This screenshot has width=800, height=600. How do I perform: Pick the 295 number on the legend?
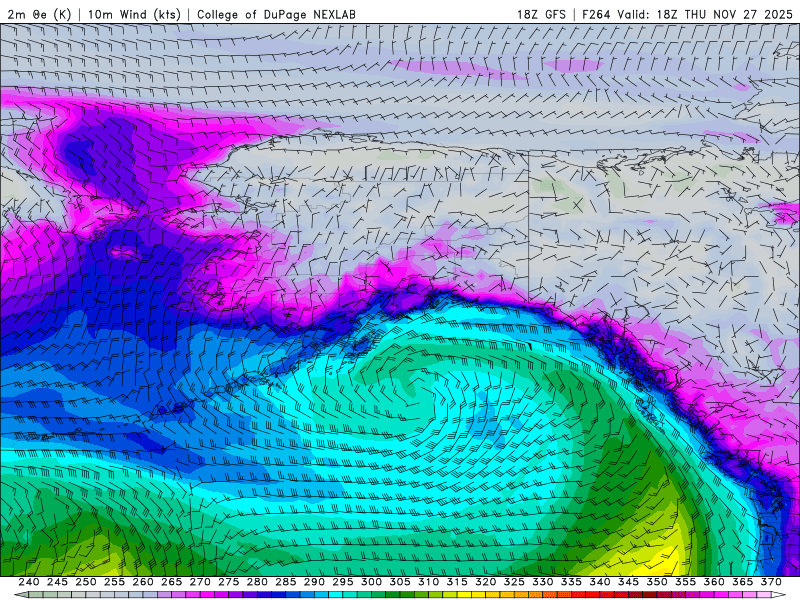pyautogui.click(x=343, y=582)
